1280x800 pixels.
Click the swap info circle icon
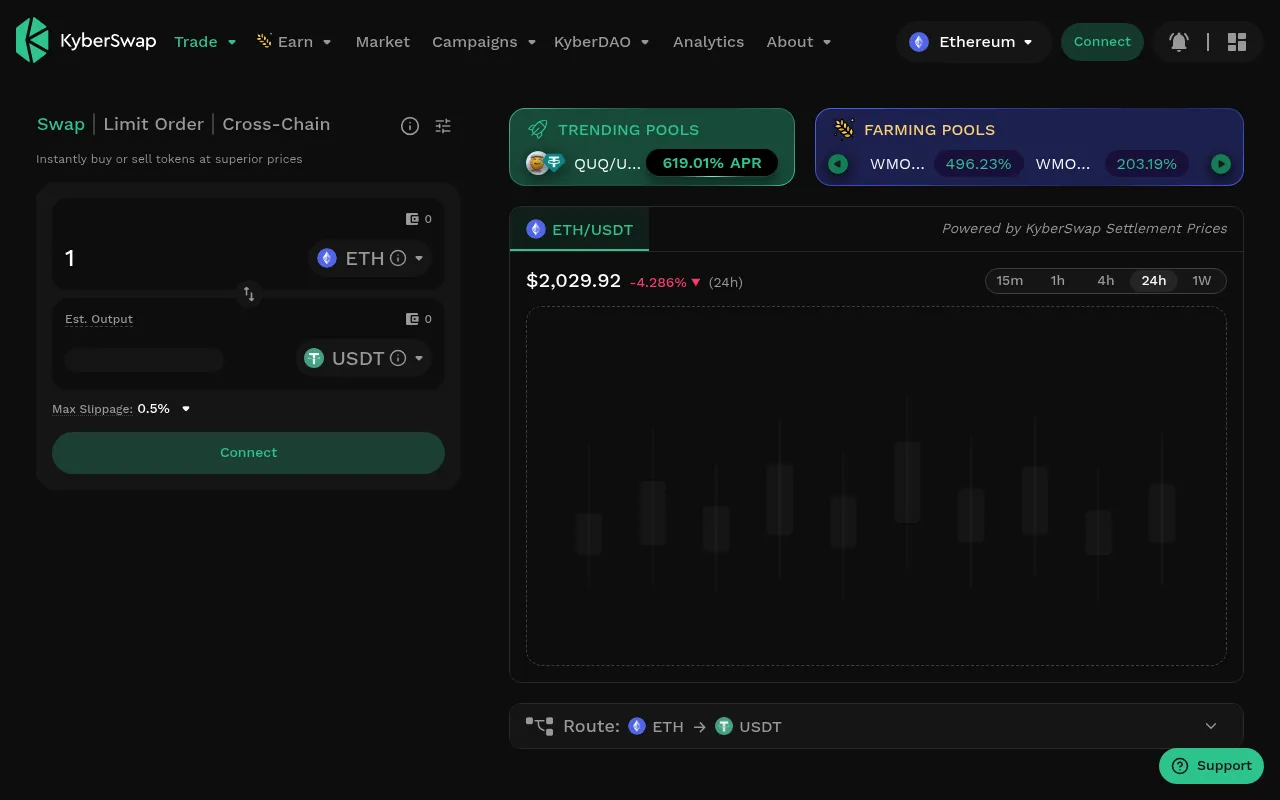pyautogui.click(x=410, y=126)
